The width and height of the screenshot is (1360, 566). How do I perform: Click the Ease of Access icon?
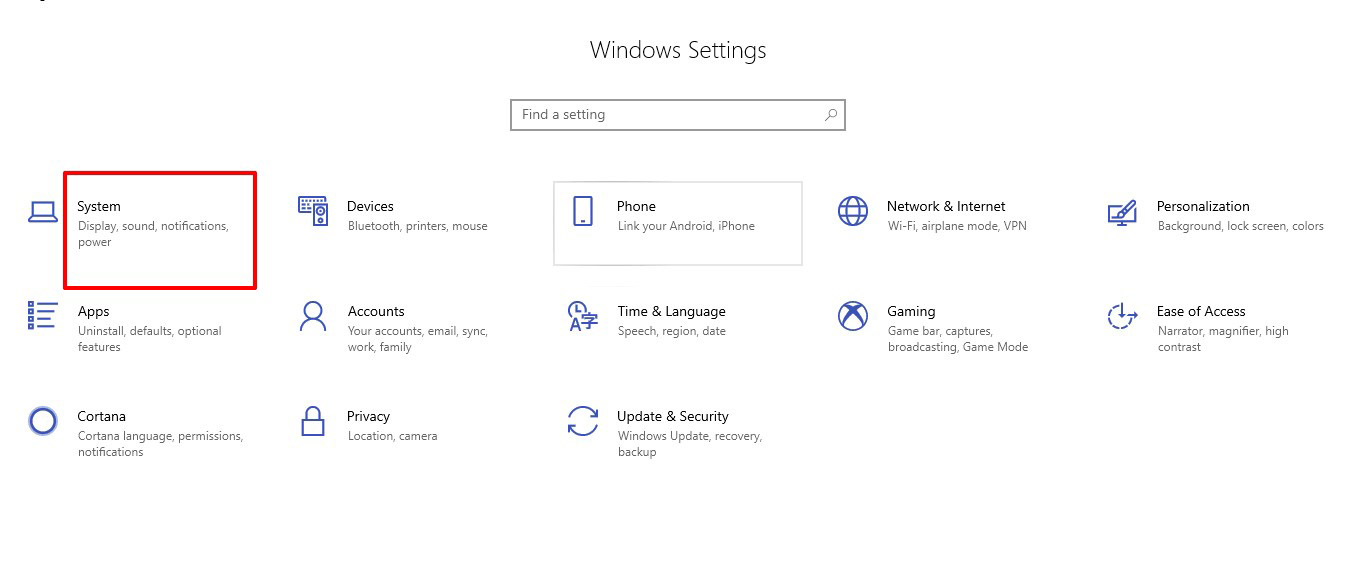click(1122, 316)
